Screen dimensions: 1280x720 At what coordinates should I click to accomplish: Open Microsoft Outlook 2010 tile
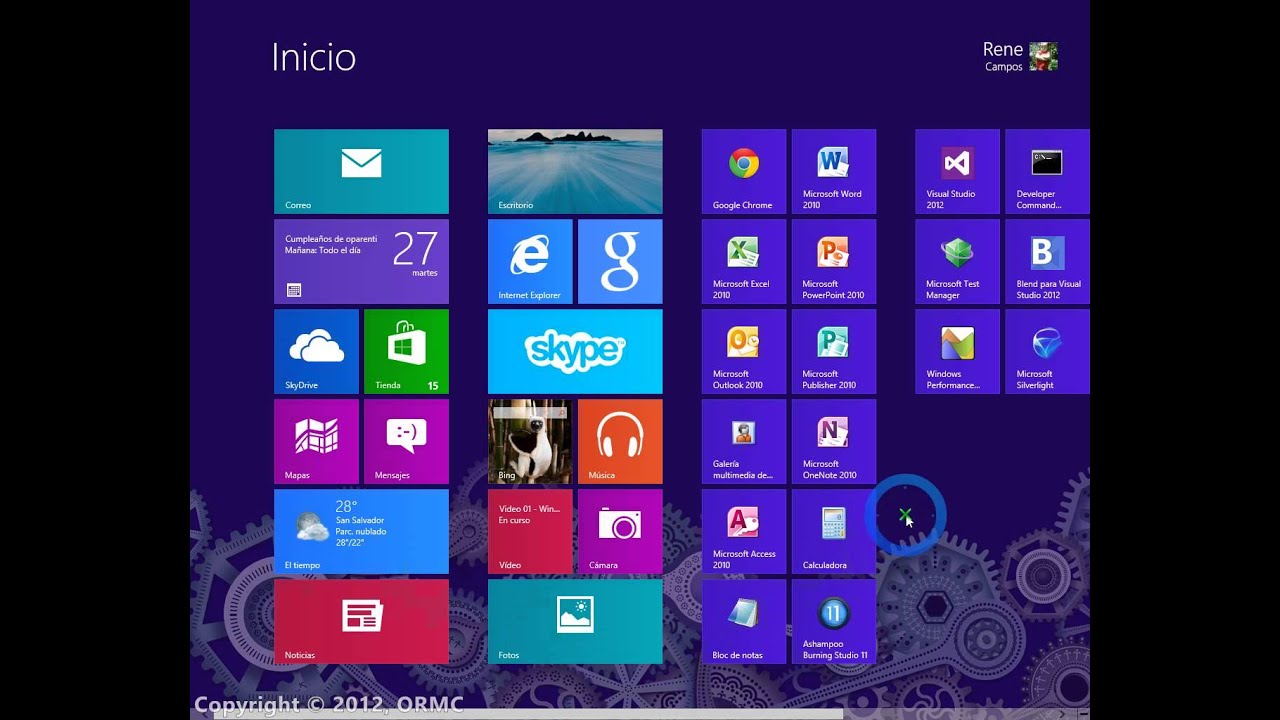click(744, 351)
